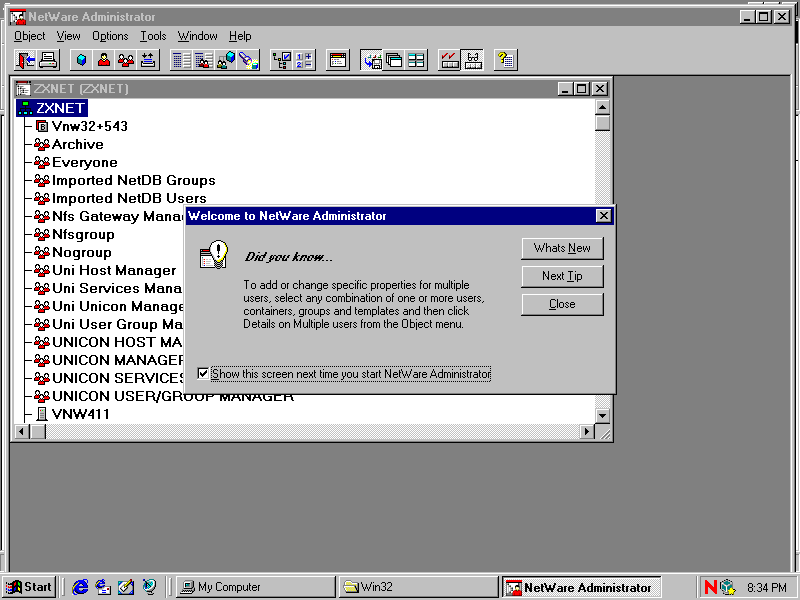Click the vertical scrollbar thumb in ZXNET window
The image size is (800, 600).
click(603, 123)
